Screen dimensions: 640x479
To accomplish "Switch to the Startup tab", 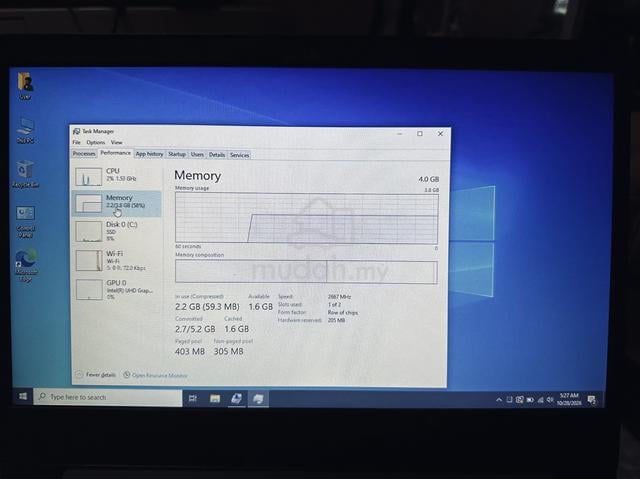I will click(x=177, y=154).
